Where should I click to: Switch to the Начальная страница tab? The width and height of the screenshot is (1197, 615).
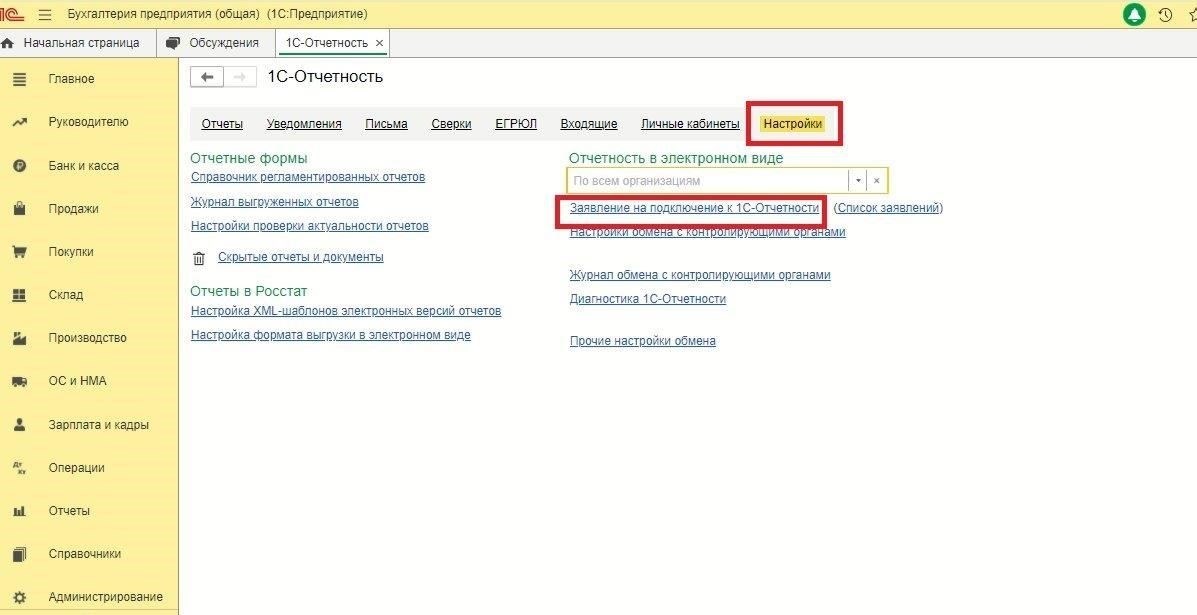[71, 43]
